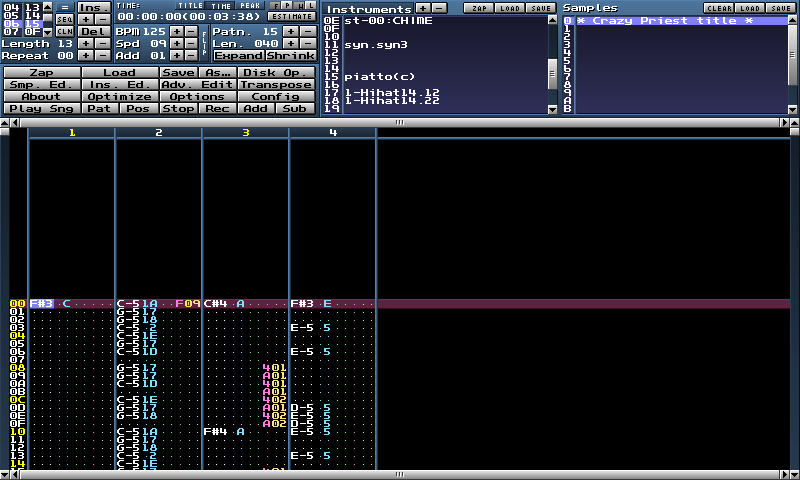Screen dimensions: 800x480
Task: Click the SEQ order button
Action: [x=64, y=19]
